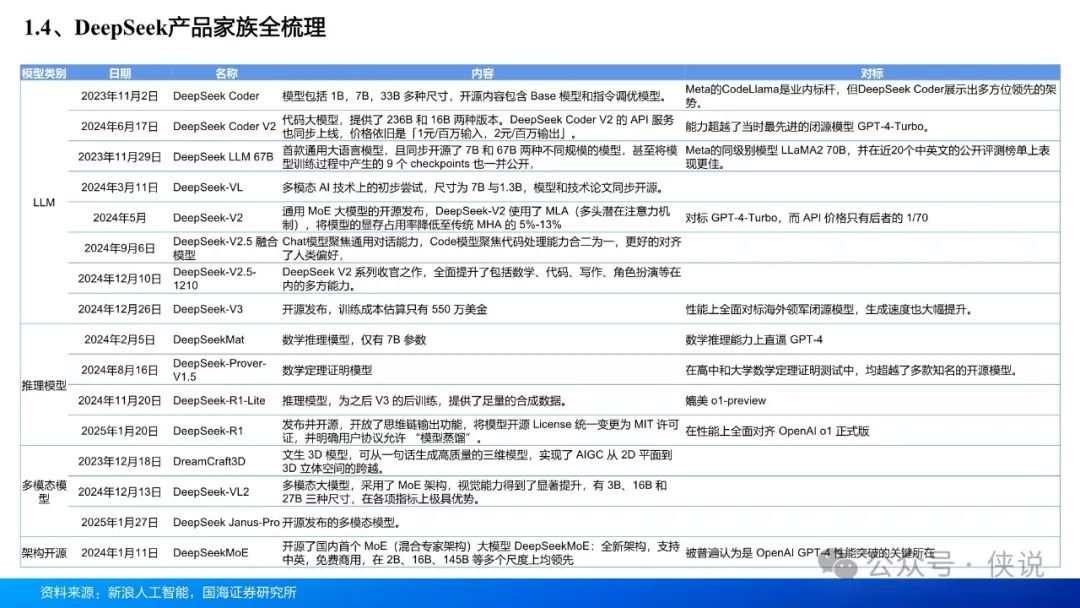Viewport: 1080px width, 608px height.
Task: Click the "模型类别" column header
Action: point(44,73)
